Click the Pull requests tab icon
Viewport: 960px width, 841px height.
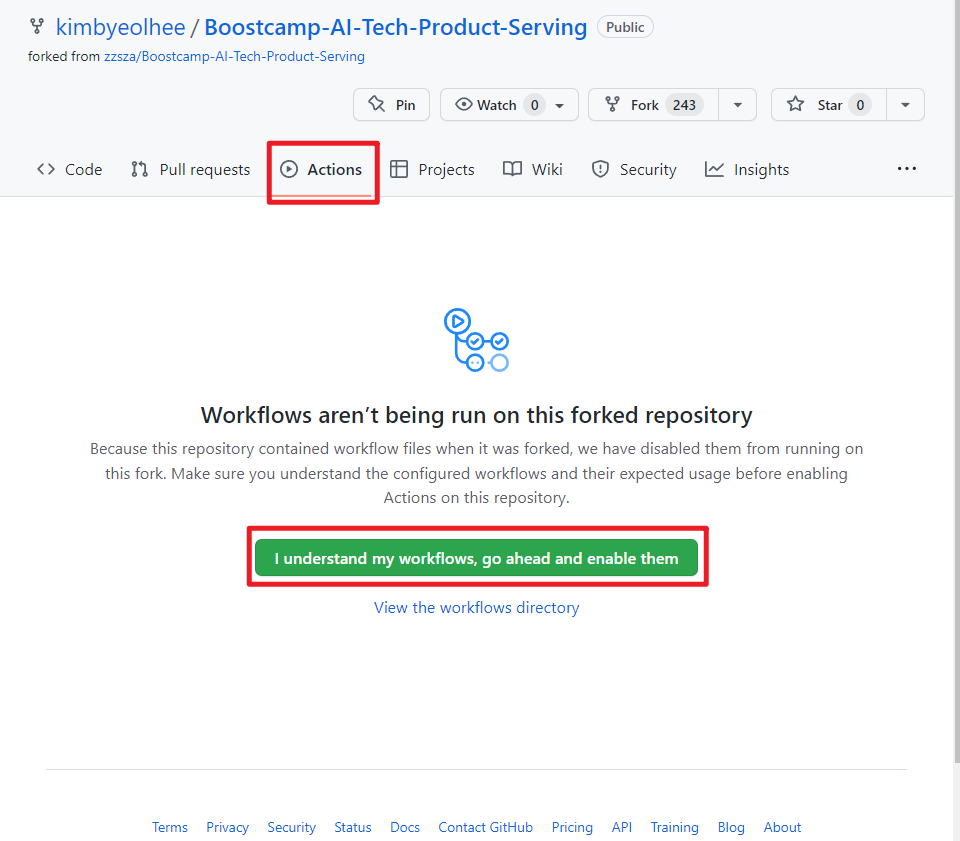[140, 169]
